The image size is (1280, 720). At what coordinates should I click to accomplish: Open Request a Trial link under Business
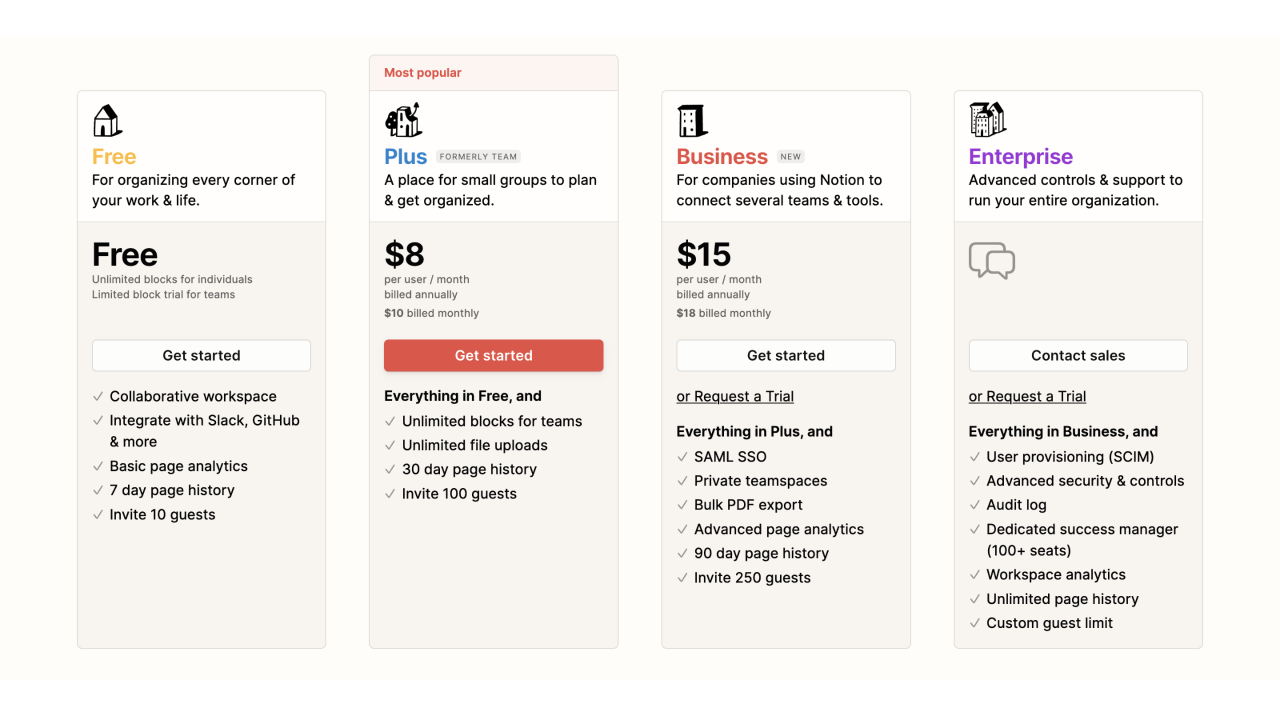pos(735,397)
